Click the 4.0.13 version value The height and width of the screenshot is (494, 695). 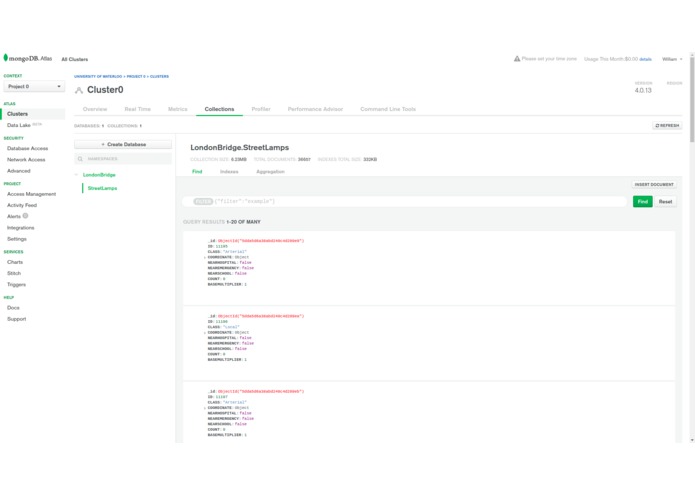pos(643,90)
